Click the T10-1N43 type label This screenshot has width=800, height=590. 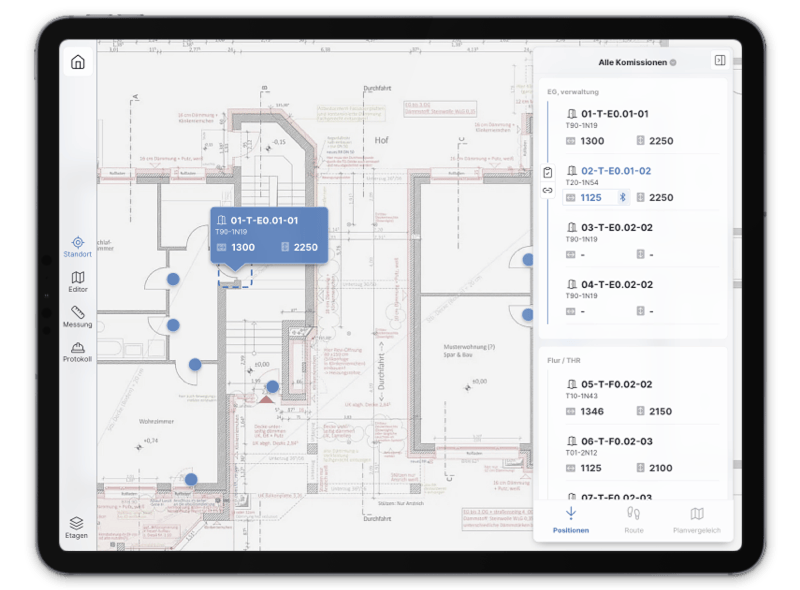pyautogui.click(x=581, y=396)
